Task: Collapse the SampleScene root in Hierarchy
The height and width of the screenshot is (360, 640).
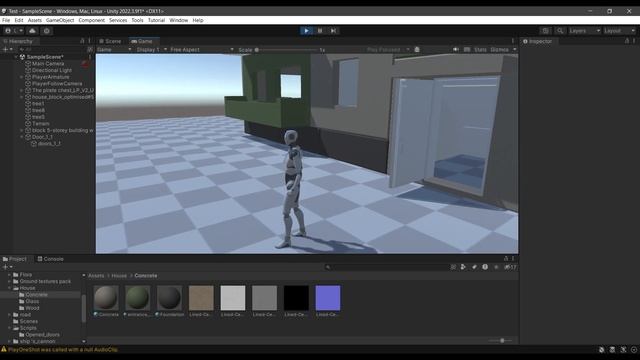Action: (16, 57)
